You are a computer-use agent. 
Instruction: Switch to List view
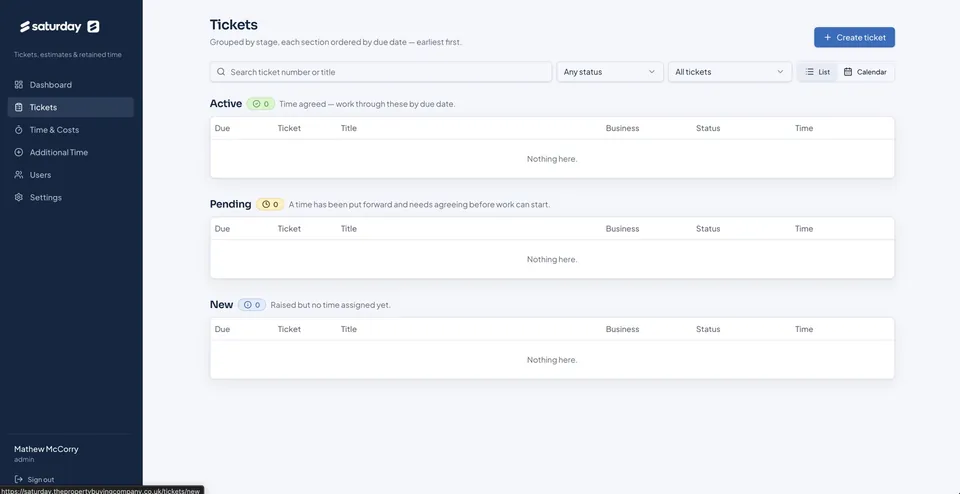817,72
